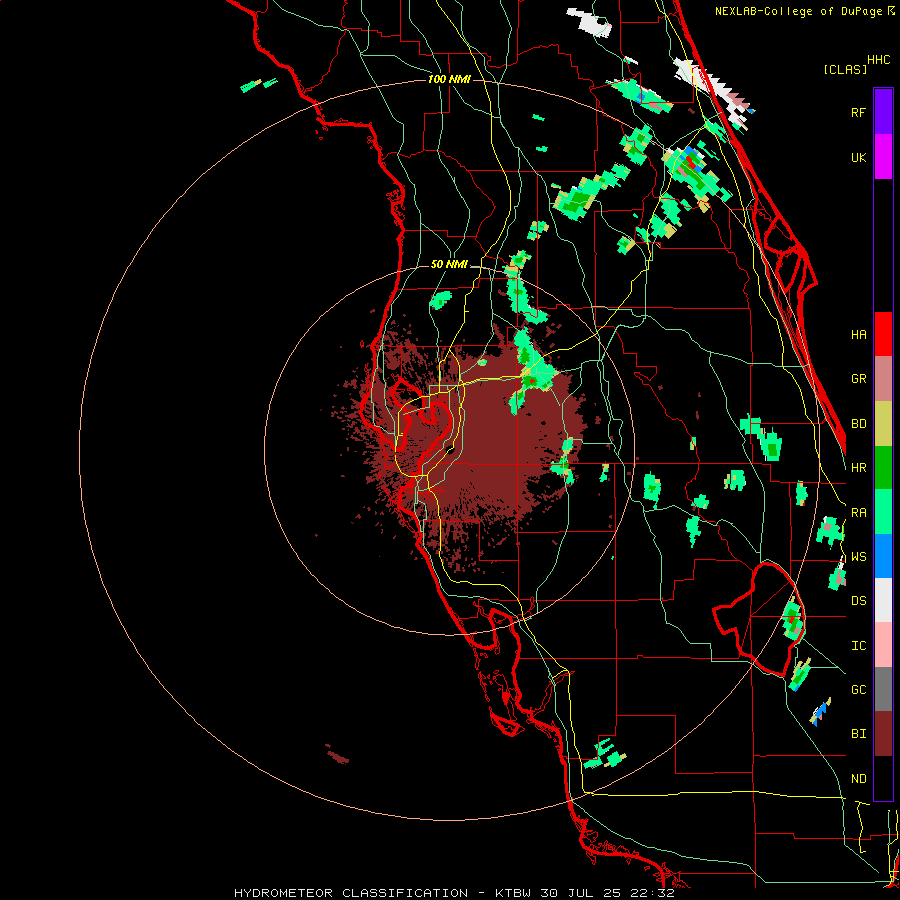Click the IC light pink legend swatch
Screen dimensions: 900x900
click(883, 645)
